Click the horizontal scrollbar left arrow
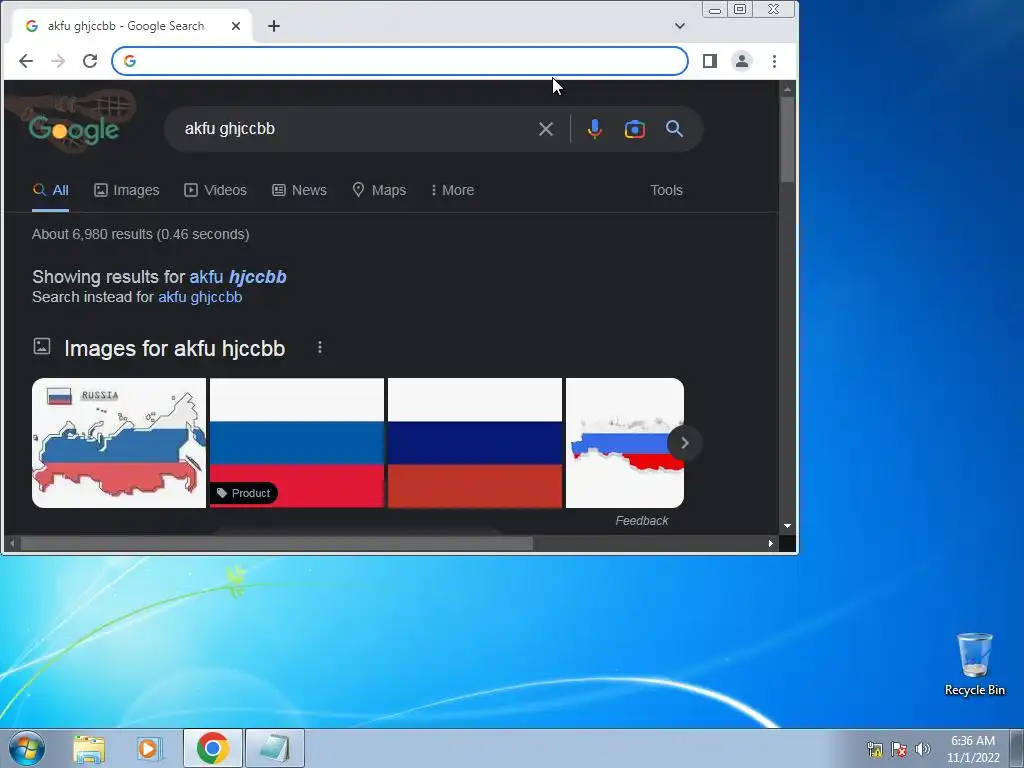This screenshot has height=768, width=1024. pos(12,543)
